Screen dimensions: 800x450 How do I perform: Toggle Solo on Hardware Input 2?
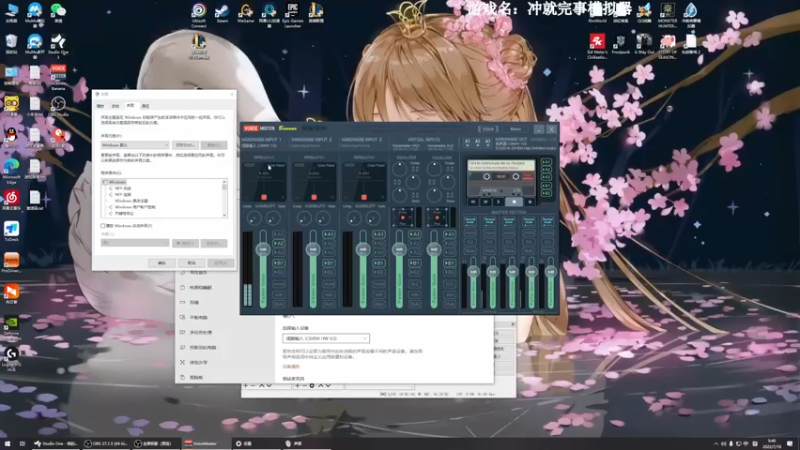pos(329,294)
